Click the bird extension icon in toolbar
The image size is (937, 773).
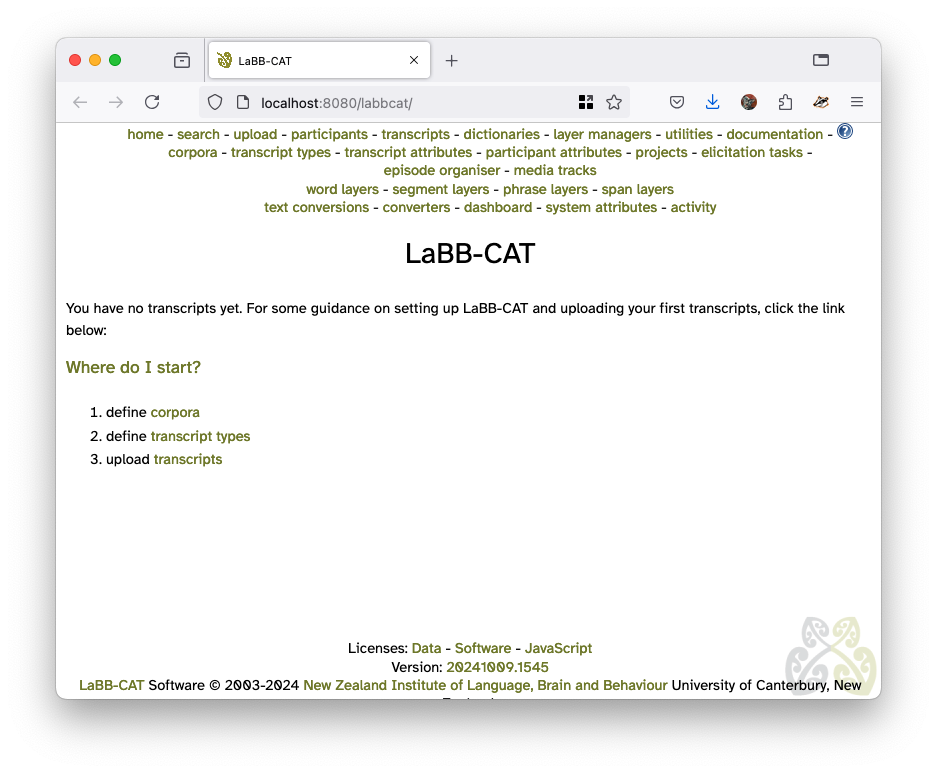pos(821,103)
